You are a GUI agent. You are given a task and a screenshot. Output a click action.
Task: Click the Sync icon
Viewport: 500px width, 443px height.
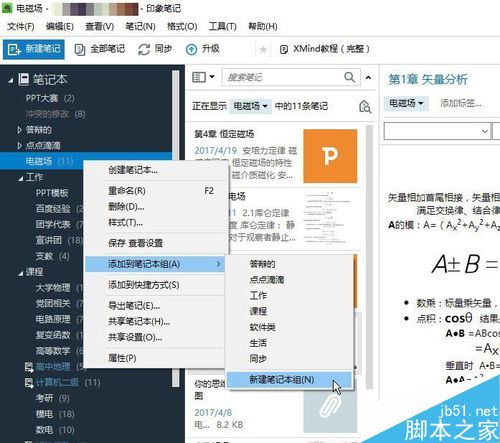[x=144, y=50]
